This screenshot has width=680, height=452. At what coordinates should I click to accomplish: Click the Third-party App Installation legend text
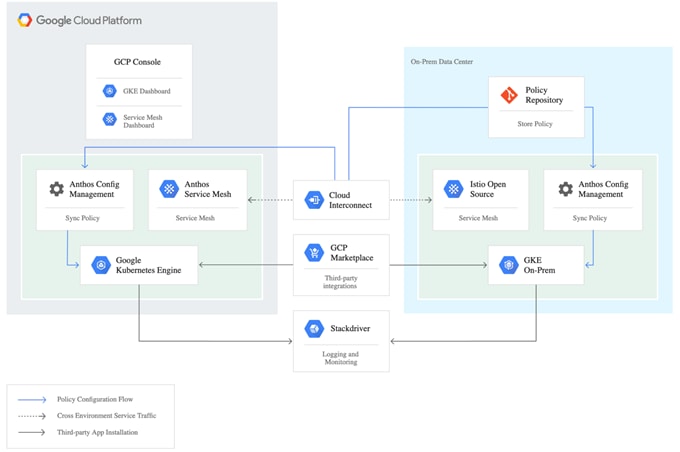[x=97, y=432]
